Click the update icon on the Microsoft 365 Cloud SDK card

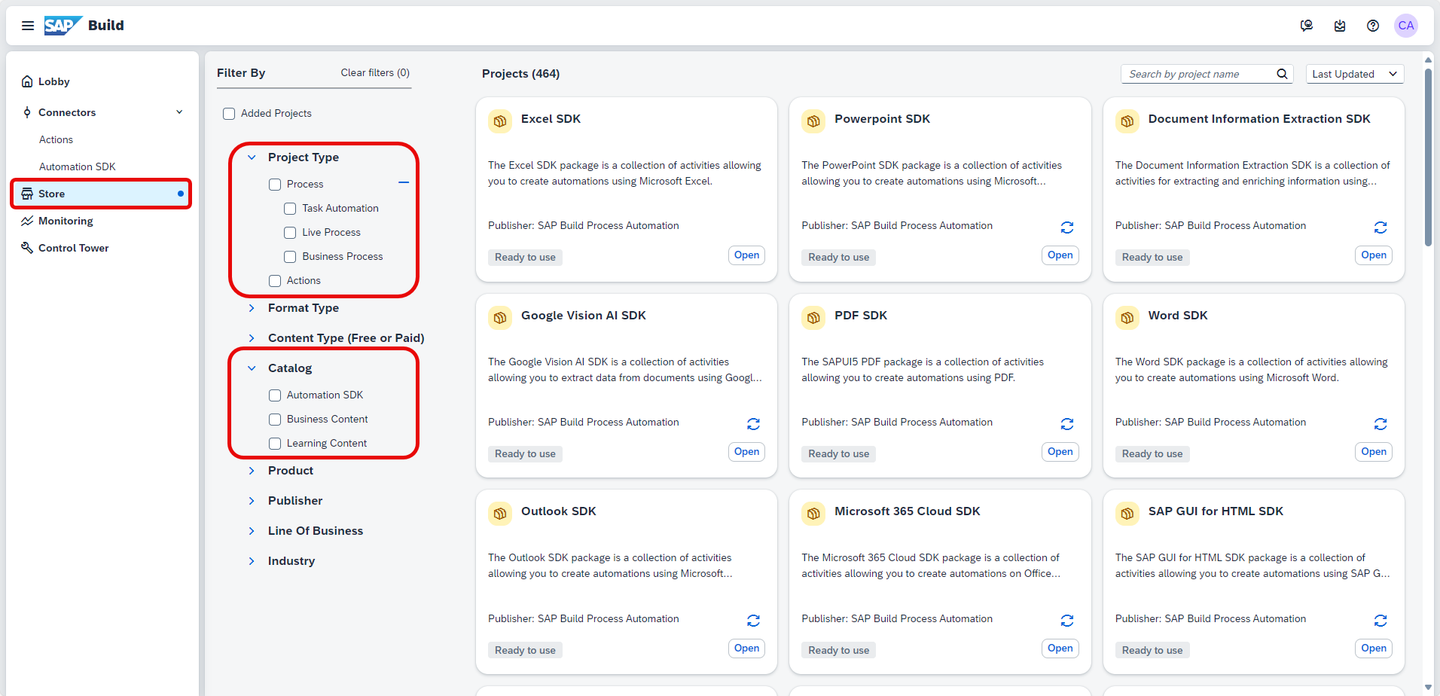pyautogui.click(x=1067, y=621)
